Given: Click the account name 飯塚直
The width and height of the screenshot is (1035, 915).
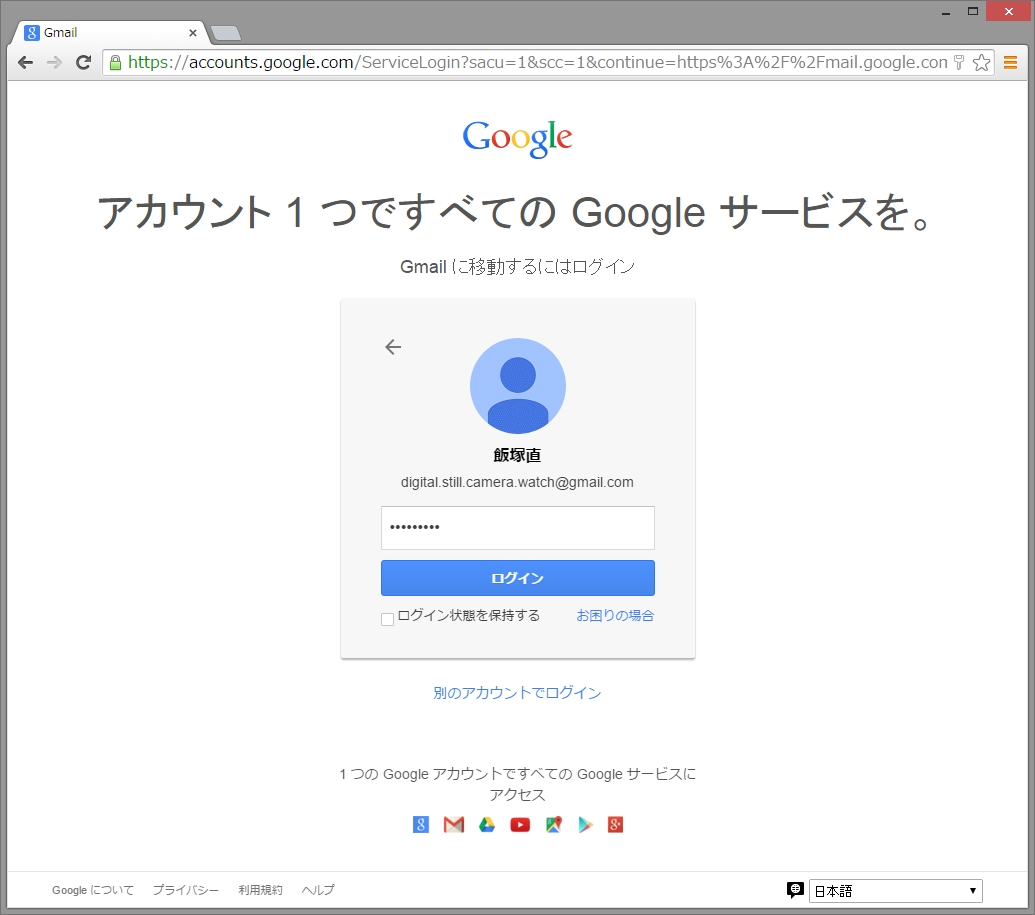Looking at the screenshot, I should click(x=518, y=455).
